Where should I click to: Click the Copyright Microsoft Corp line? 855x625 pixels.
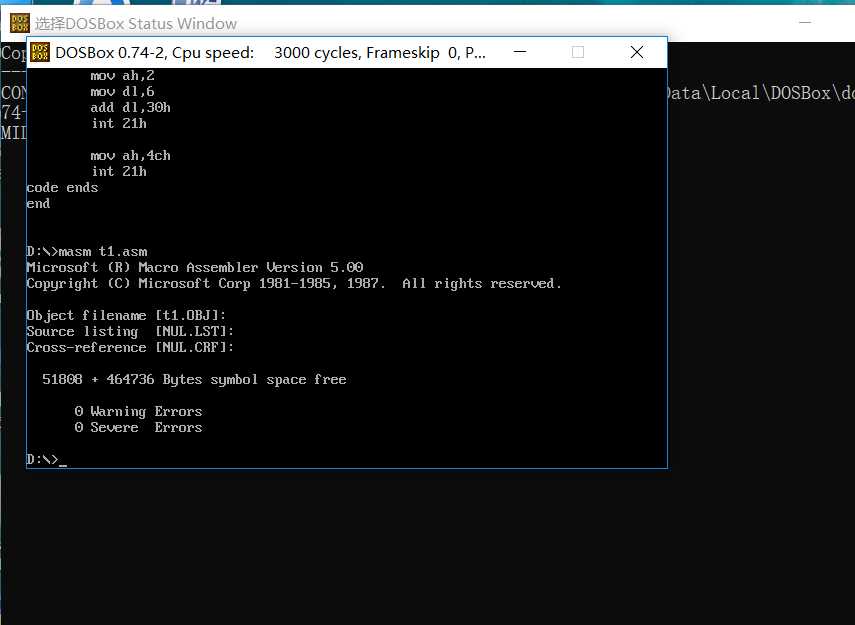coord(294,284)
